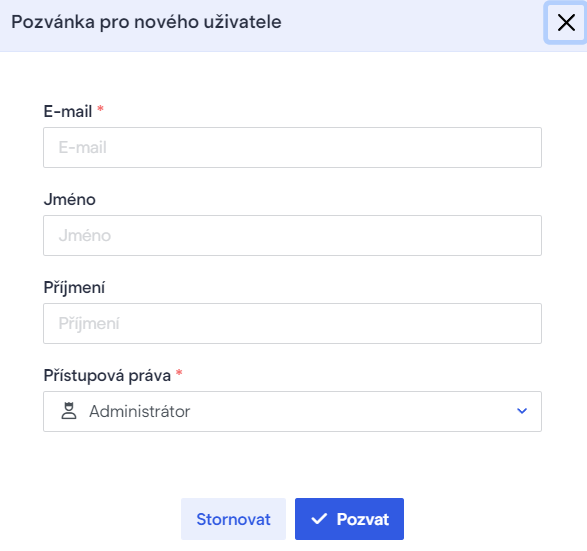The image size is (587, 551).
Task: Click the Jméno field label
Action: click(70, 200)
